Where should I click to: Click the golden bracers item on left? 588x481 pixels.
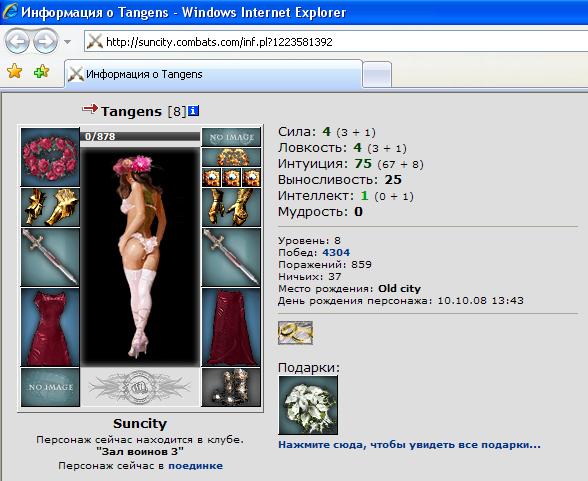click(50, 207)
